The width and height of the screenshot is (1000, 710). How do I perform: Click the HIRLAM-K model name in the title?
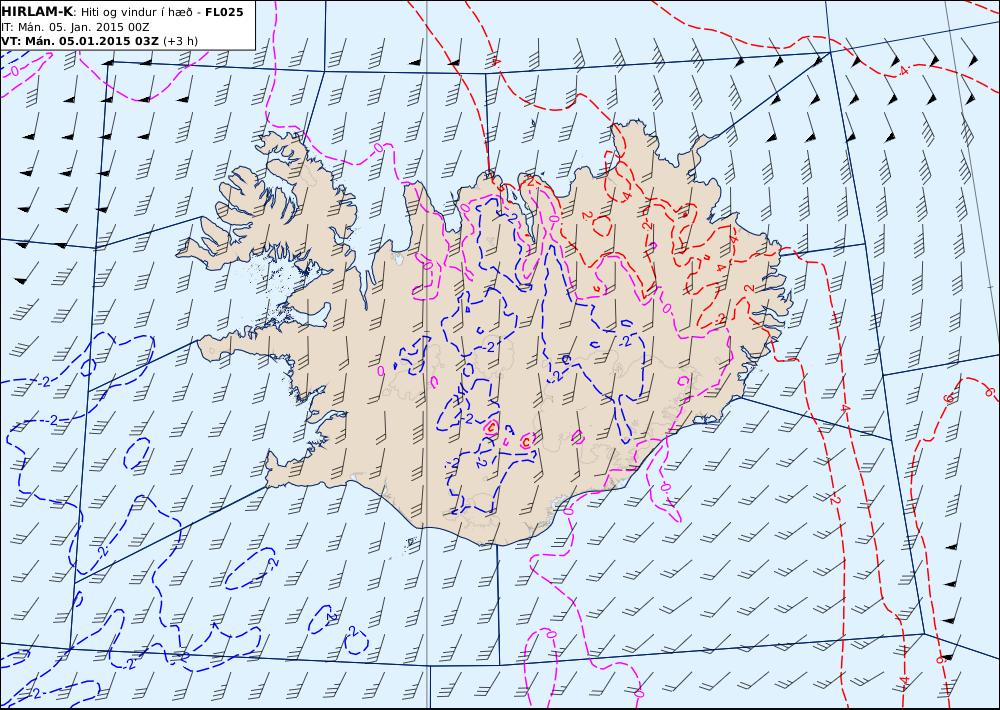click(x=38, y=12)
